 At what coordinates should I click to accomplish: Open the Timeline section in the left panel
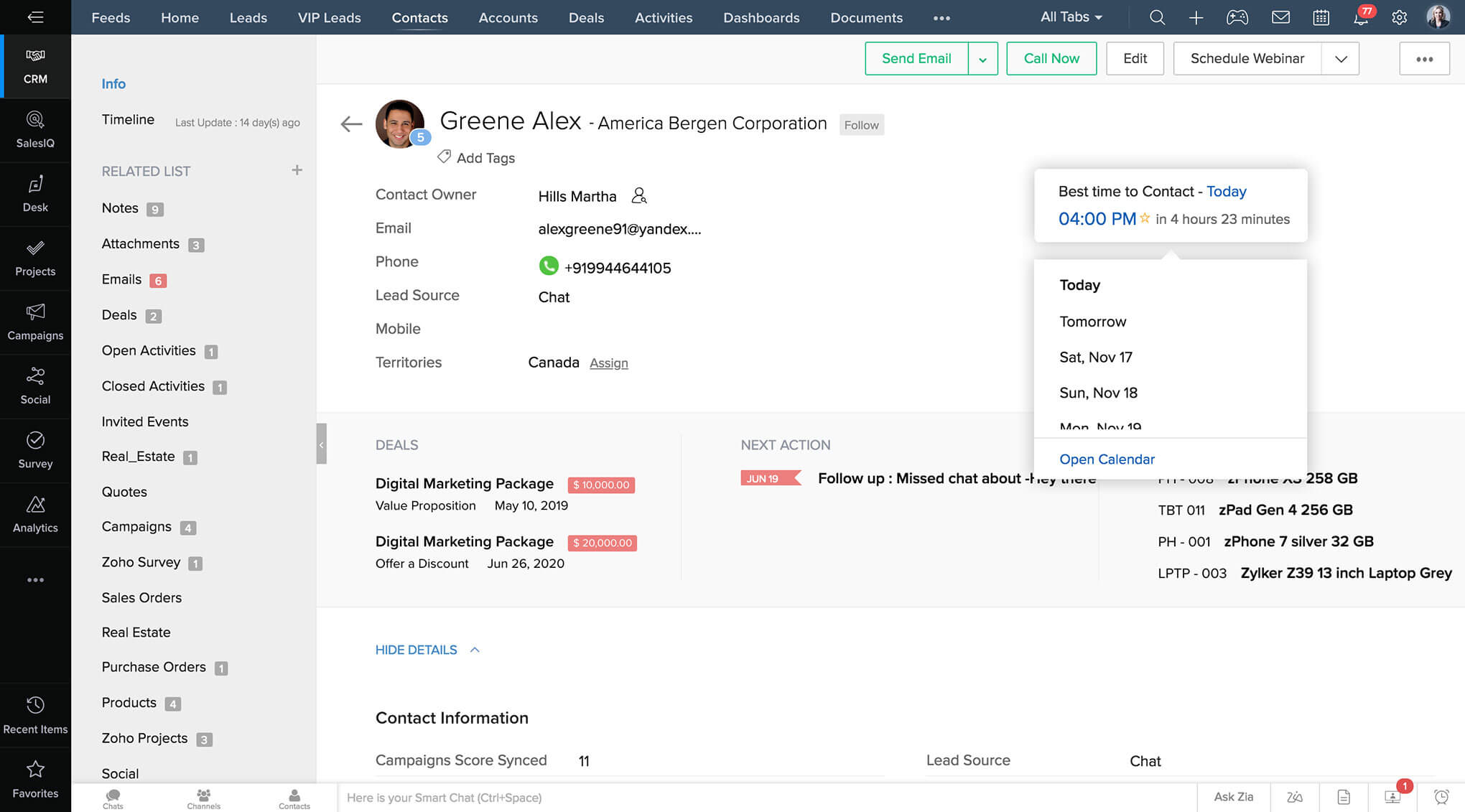click(x=128, y=119)
